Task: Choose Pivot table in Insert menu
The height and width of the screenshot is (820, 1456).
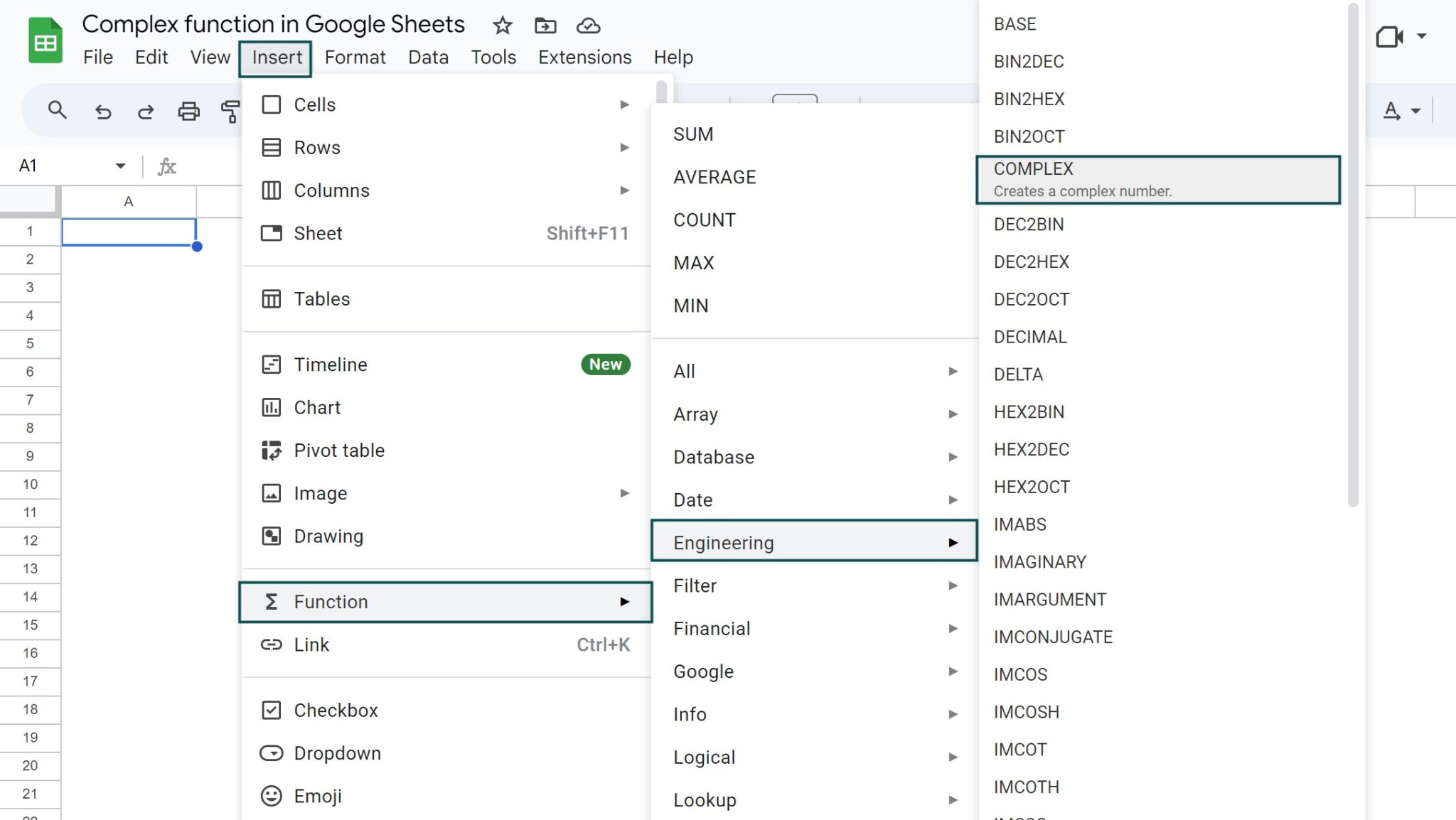Action: click(446, 451)
